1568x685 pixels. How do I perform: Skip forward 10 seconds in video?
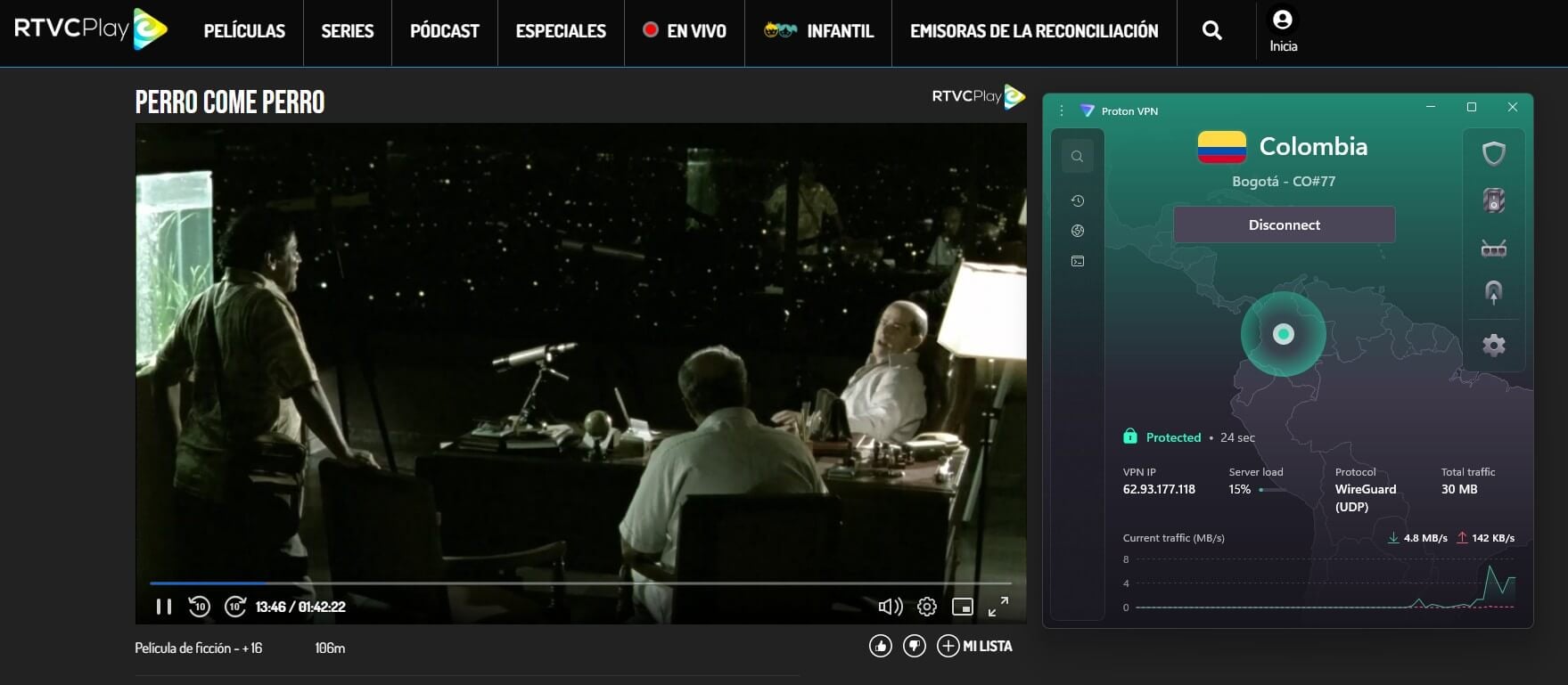click(x=235, y=607)
